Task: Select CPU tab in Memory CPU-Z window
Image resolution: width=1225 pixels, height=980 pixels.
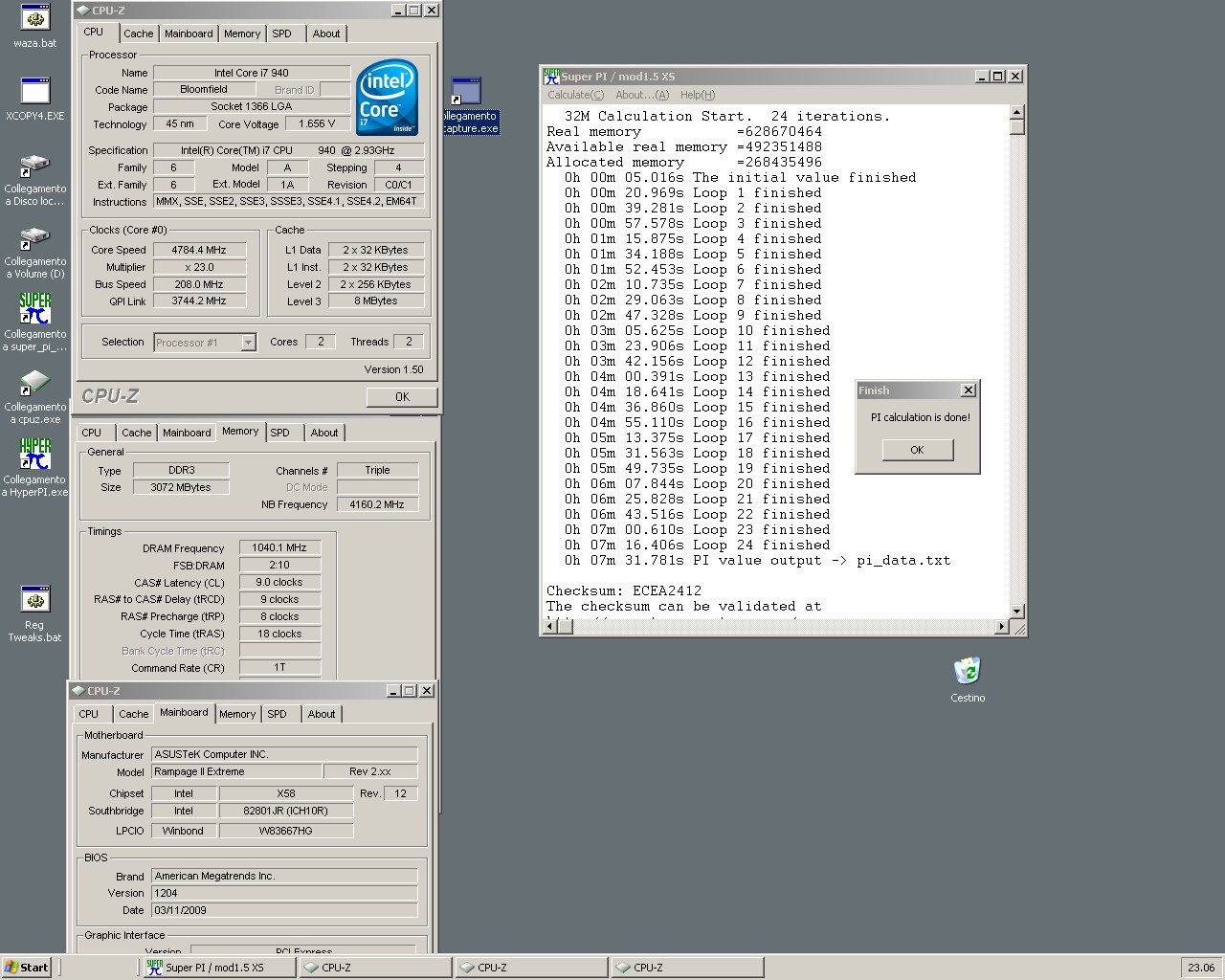Action: (x=92, y=433)
